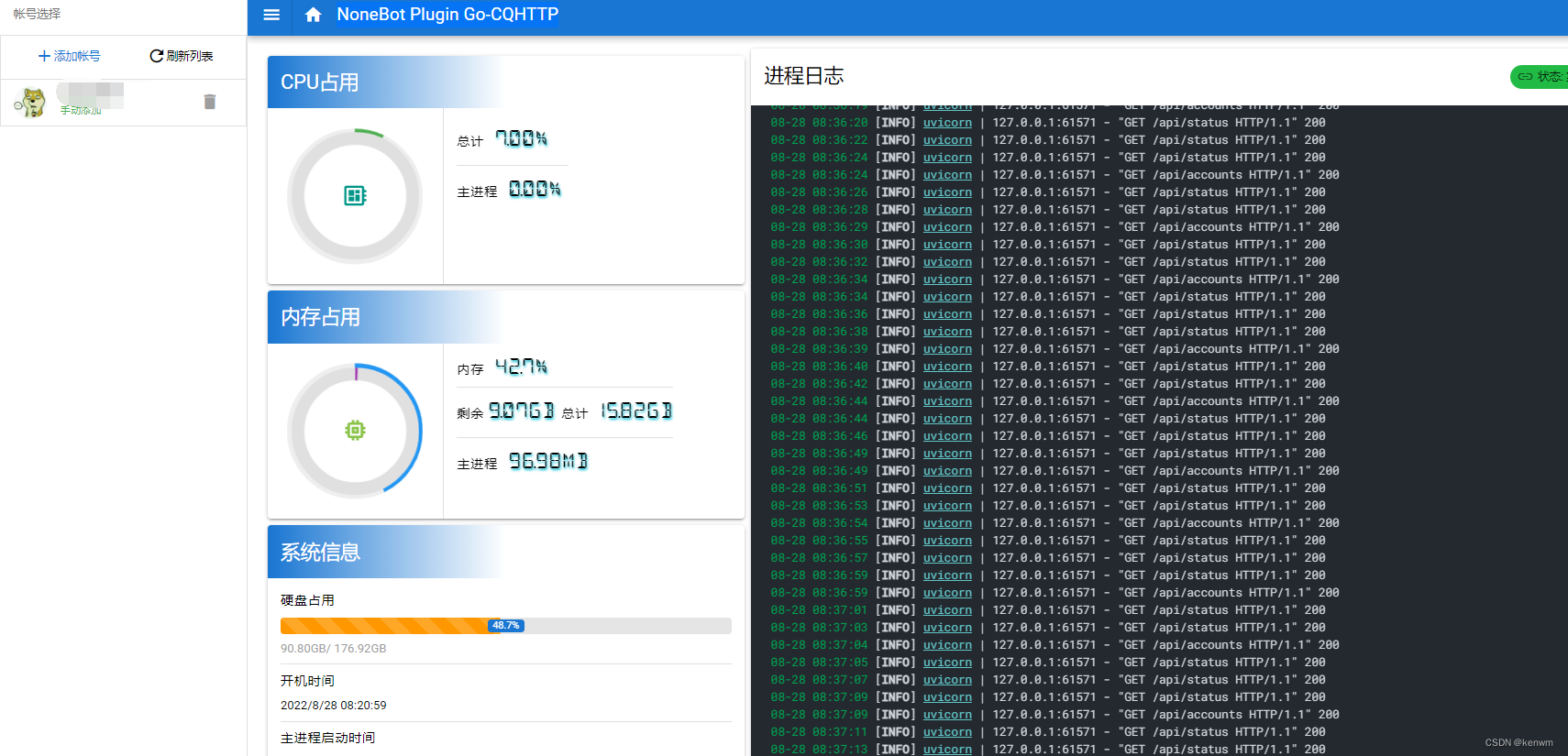Click the CPU usage circular gauge ring
Screen dimensions: 1568x756
pyautogui.click(x=355, y=195)
